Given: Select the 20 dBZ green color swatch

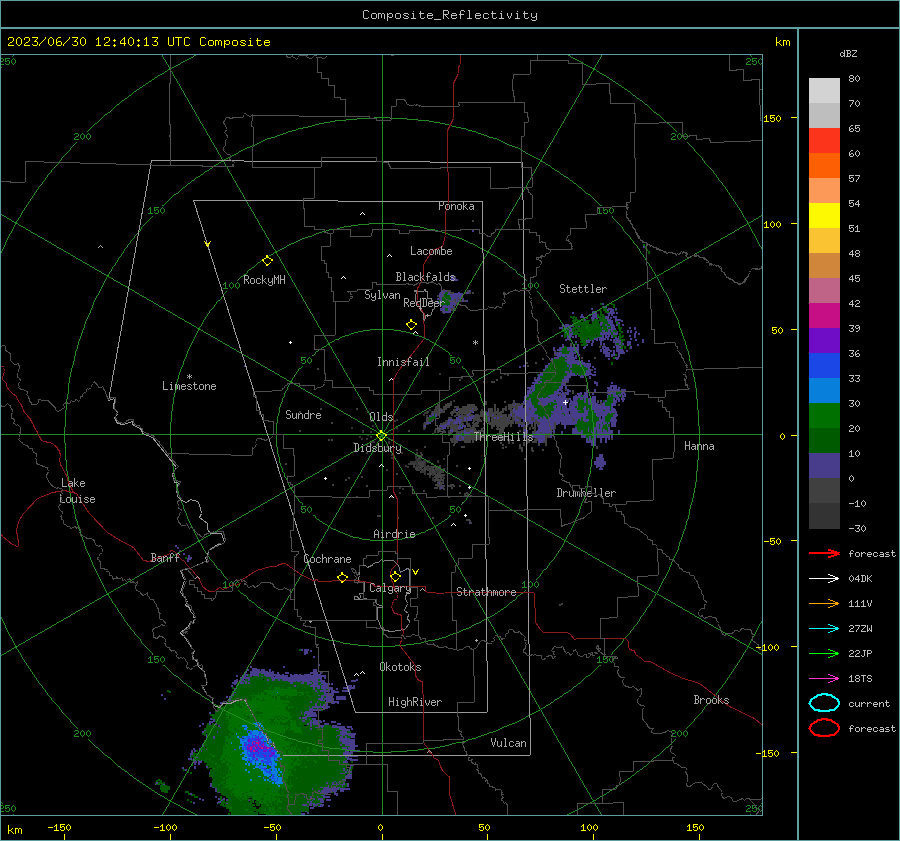Looking at the screenshot, I should point(824,416).
